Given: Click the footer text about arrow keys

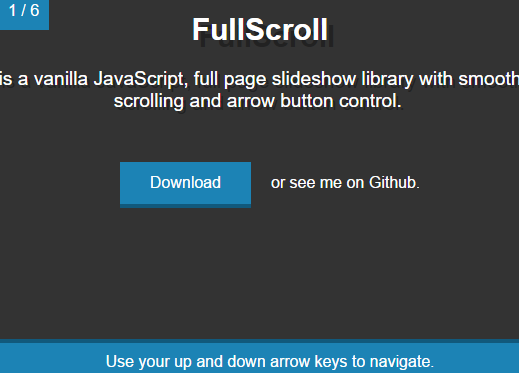Looking at the screenshot, I should pos(270,362).
